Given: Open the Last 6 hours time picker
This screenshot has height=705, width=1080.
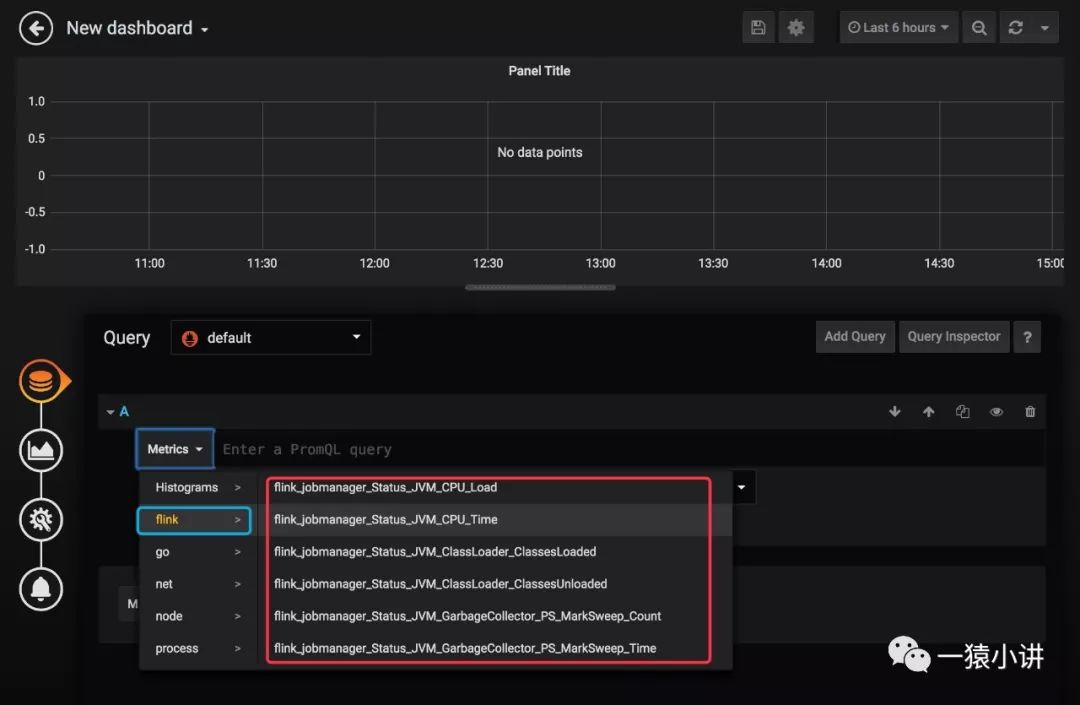Looking at the screenshot, I should 898,28.
